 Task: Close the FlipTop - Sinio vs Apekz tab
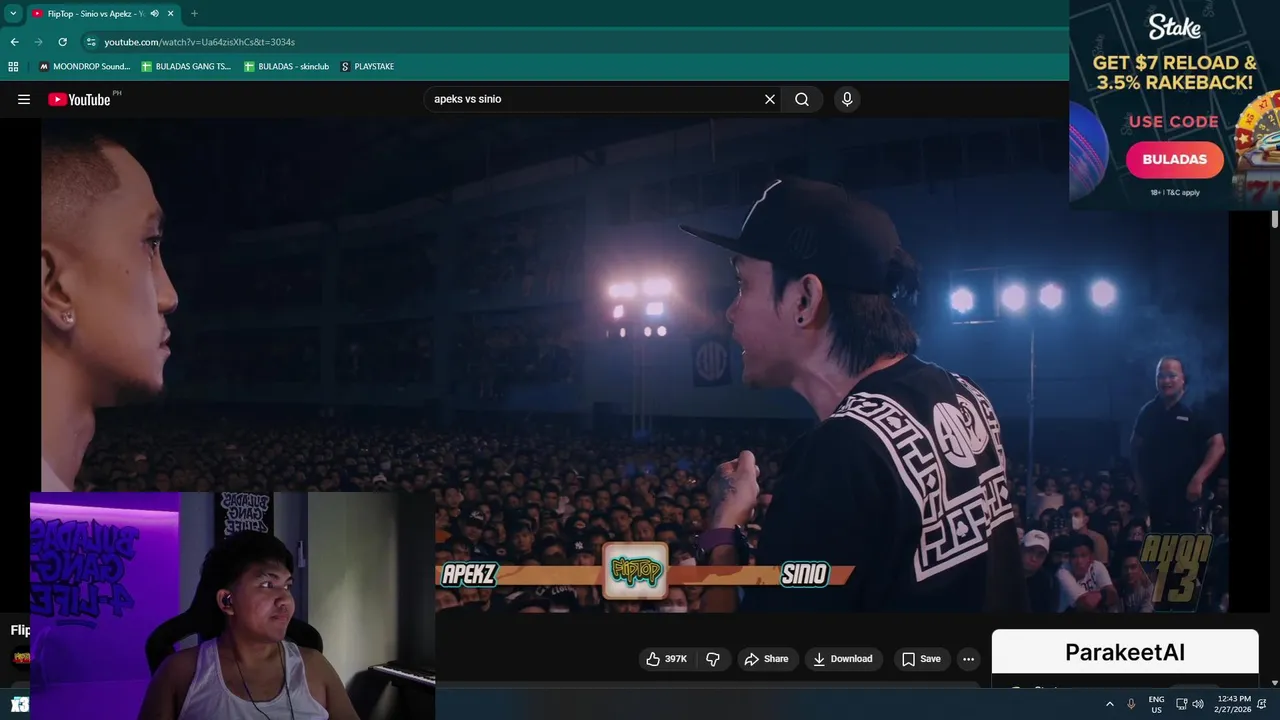(x=170, y=13)
